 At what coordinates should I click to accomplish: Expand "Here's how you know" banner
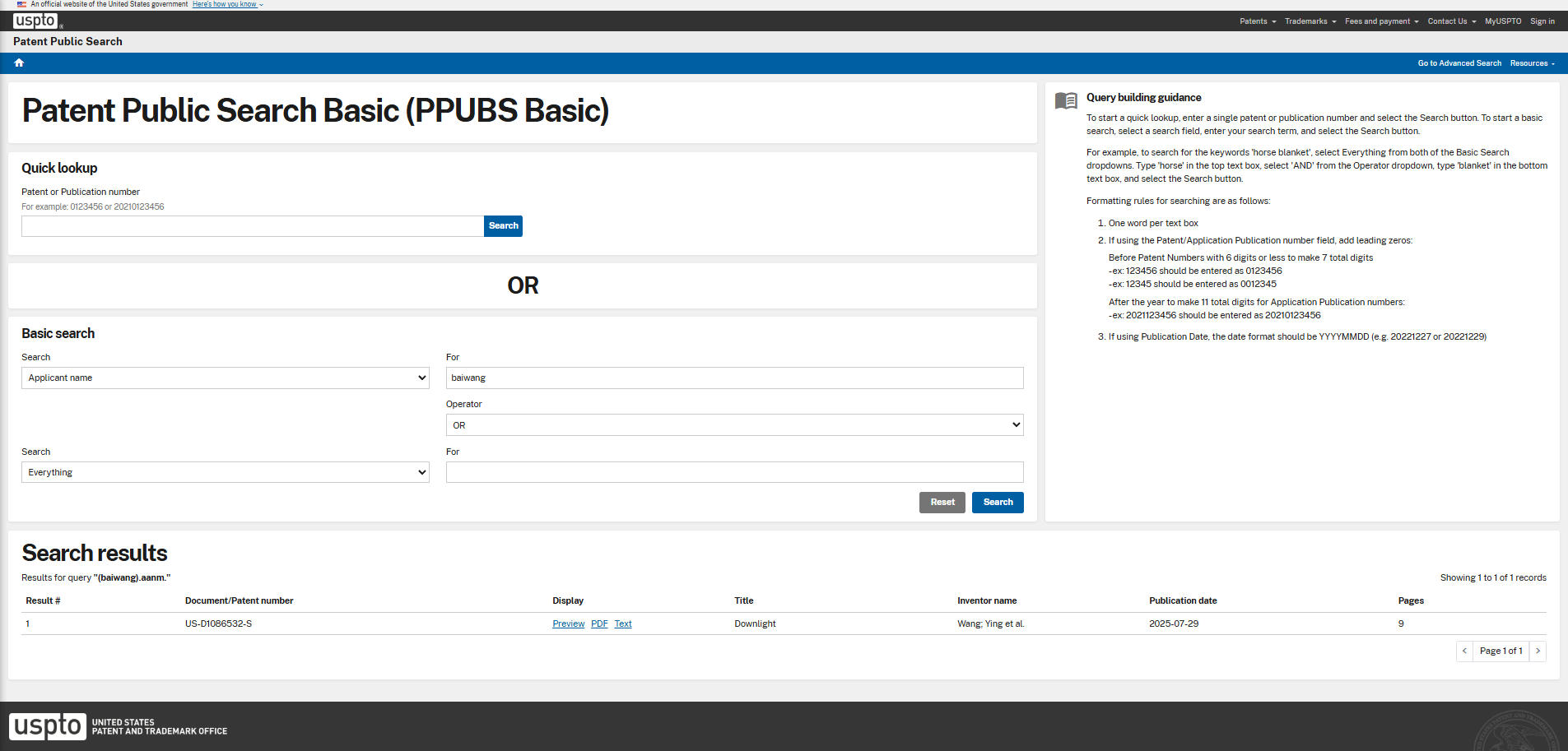227,4
